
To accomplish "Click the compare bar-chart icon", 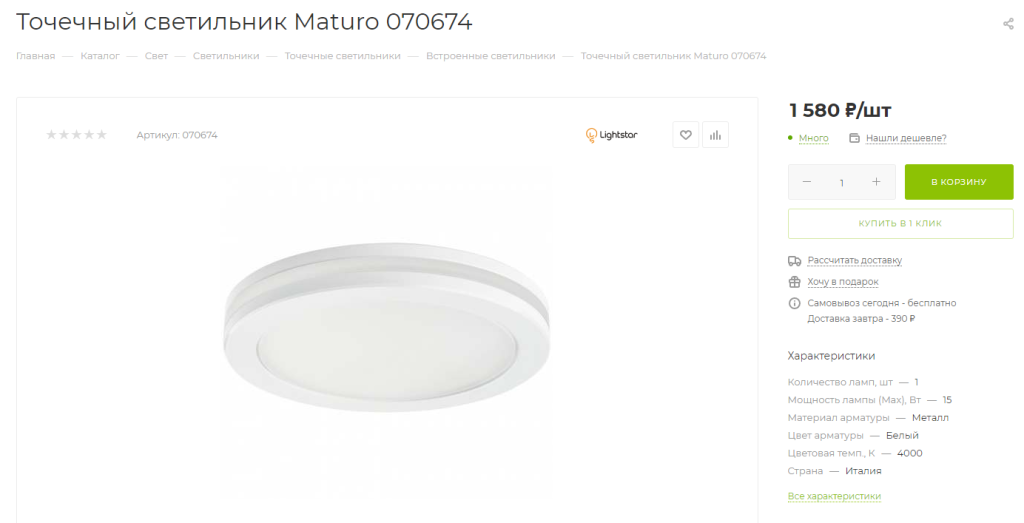I will tap(715, 135).
